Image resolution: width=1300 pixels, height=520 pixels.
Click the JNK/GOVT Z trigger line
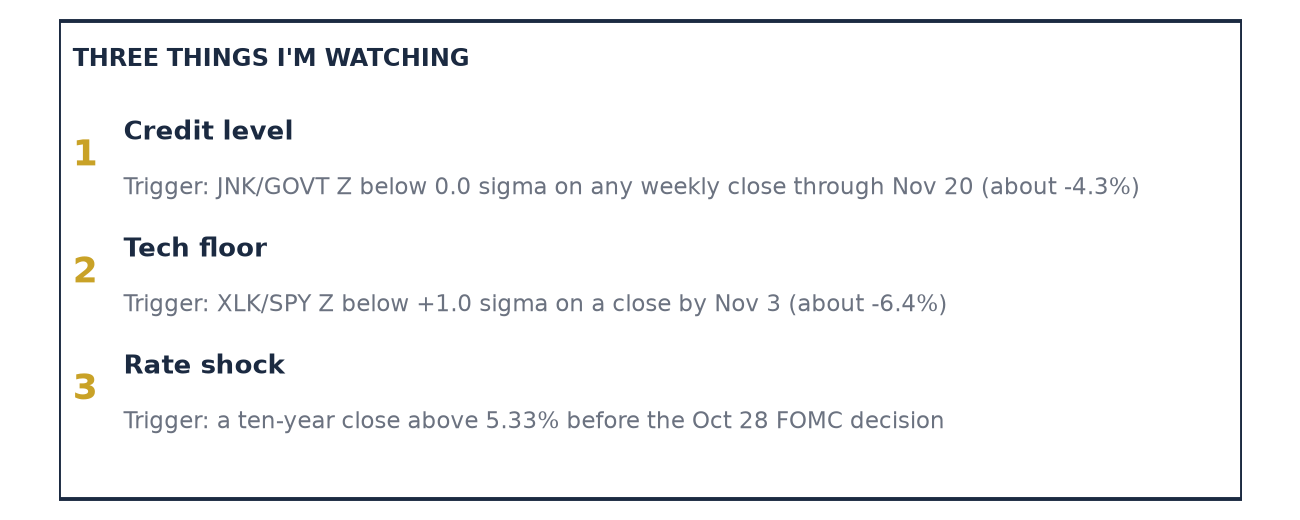(x=631, y=188)
